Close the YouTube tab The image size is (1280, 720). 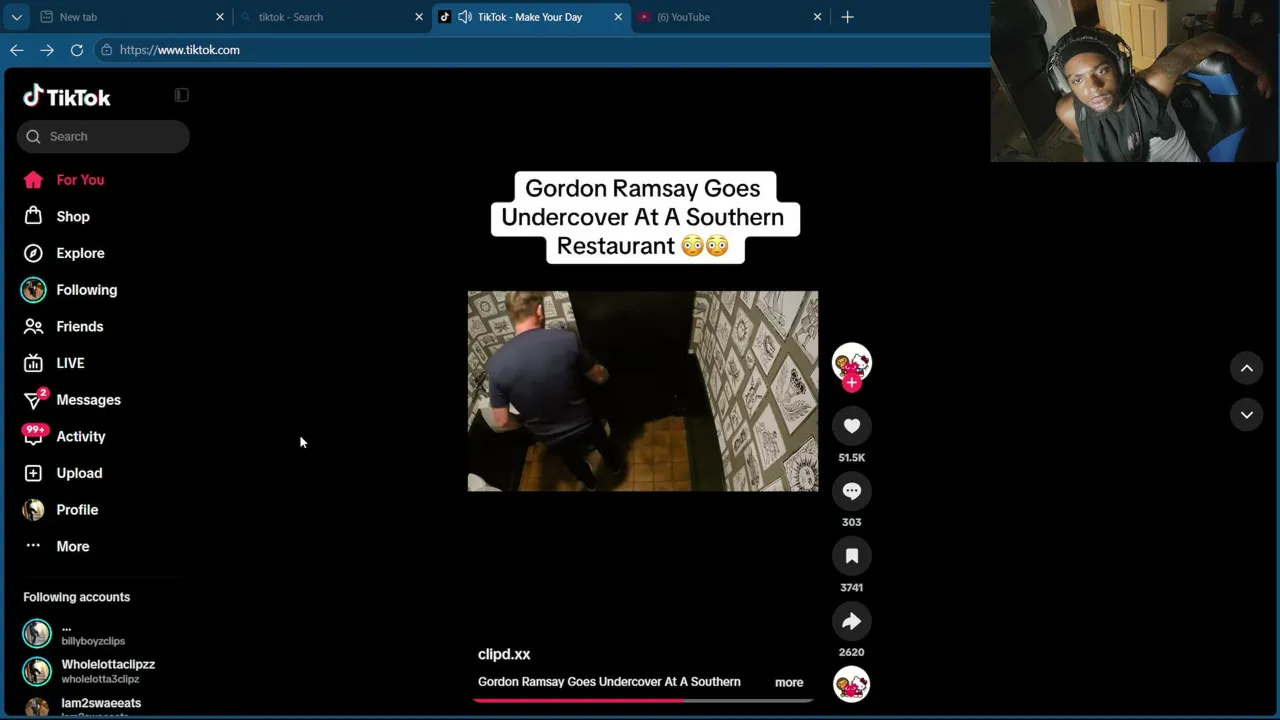pyautogui.click(x=817, y=17)
